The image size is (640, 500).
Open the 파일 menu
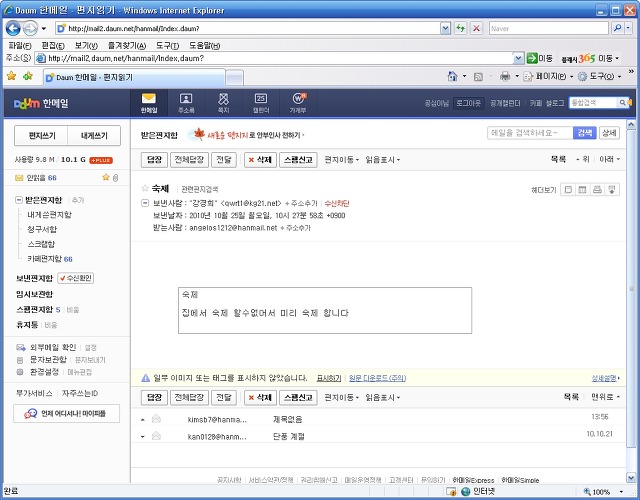(x=20, y=46)
